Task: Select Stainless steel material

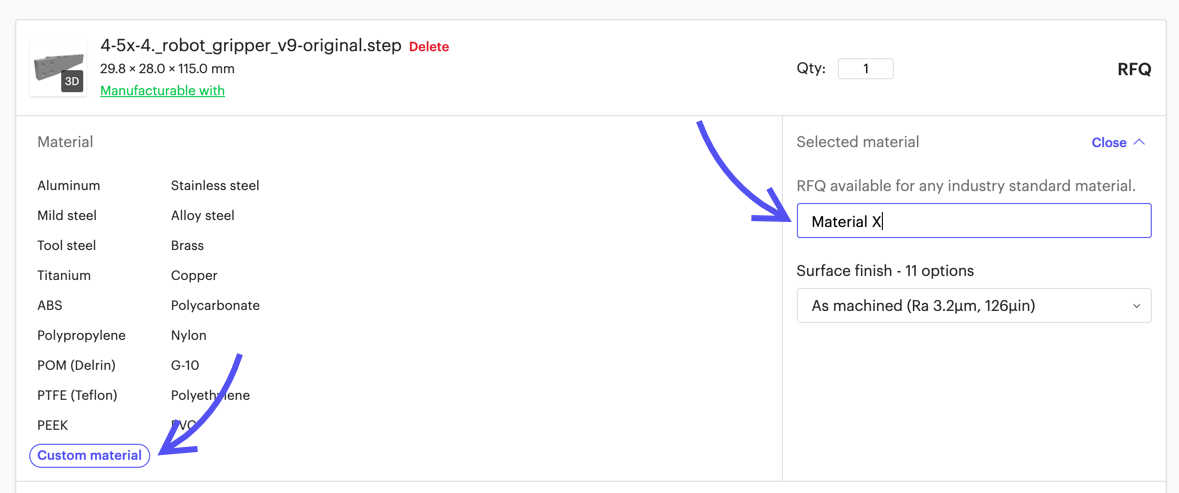Action: pyautogui.click(x=215, y=186)
